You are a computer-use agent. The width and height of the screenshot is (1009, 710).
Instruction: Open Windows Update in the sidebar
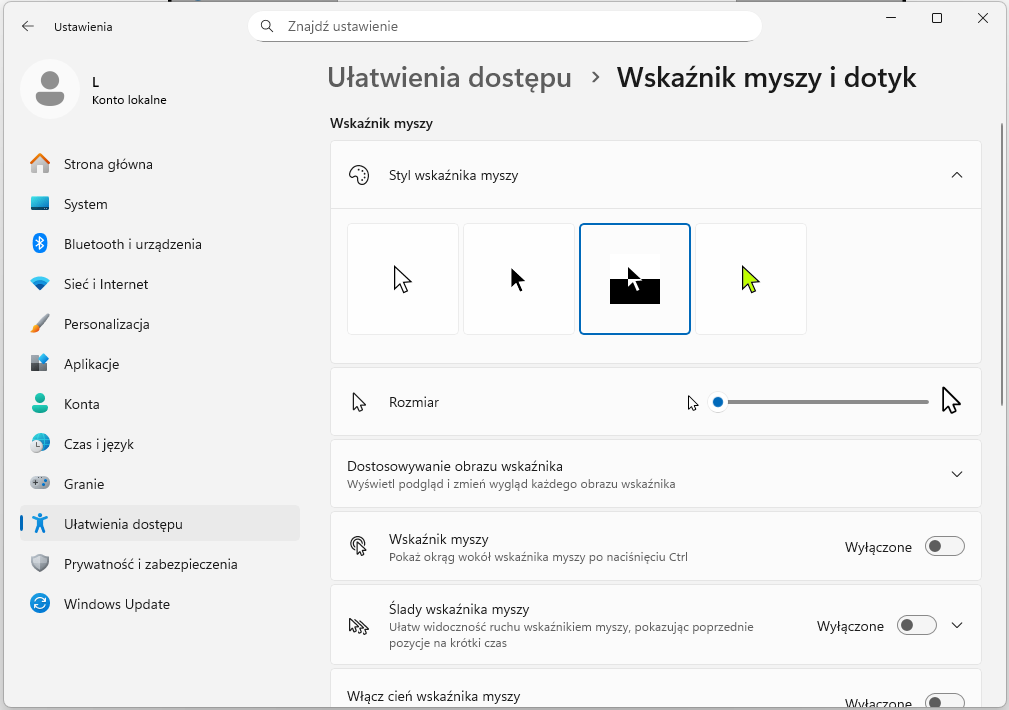coord(117,604)
